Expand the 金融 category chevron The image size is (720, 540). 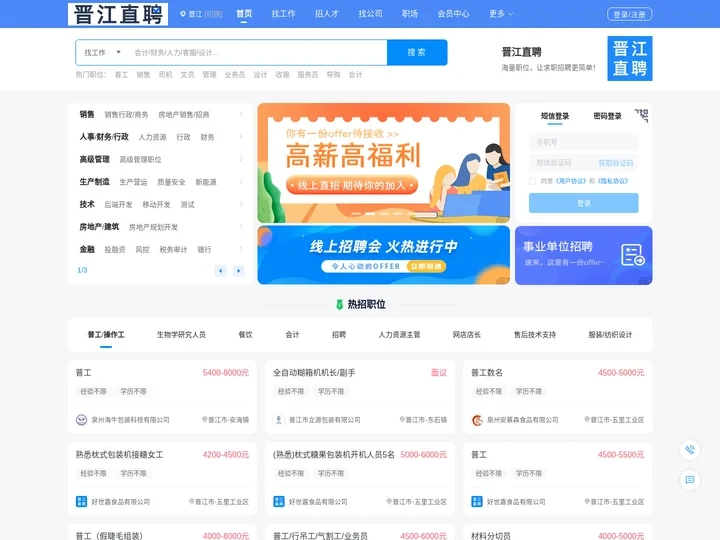pyautogui.click(x=241, y=249)
